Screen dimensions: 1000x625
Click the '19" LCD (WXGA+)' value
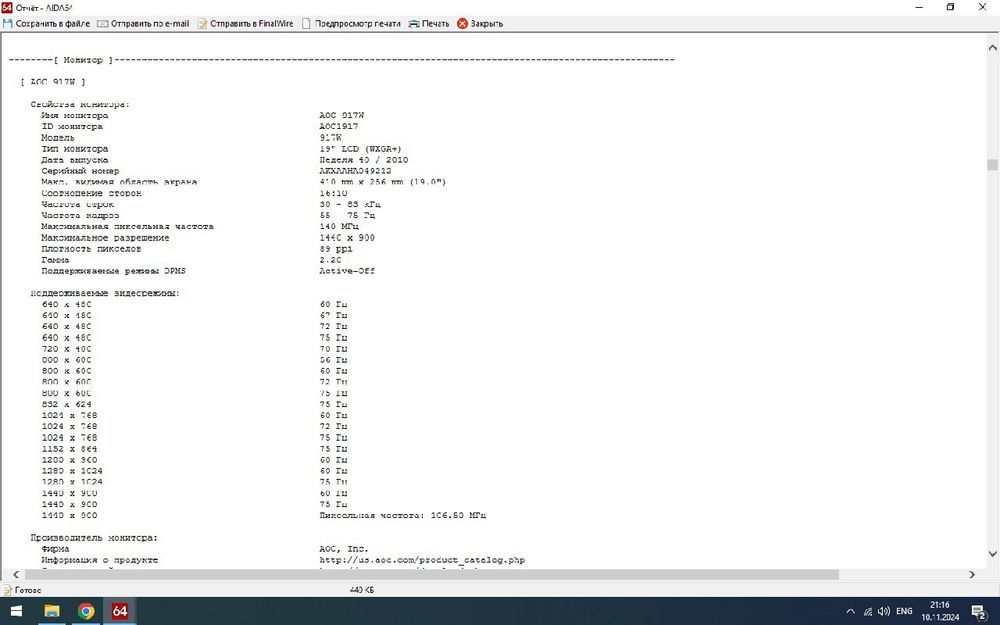360,149
